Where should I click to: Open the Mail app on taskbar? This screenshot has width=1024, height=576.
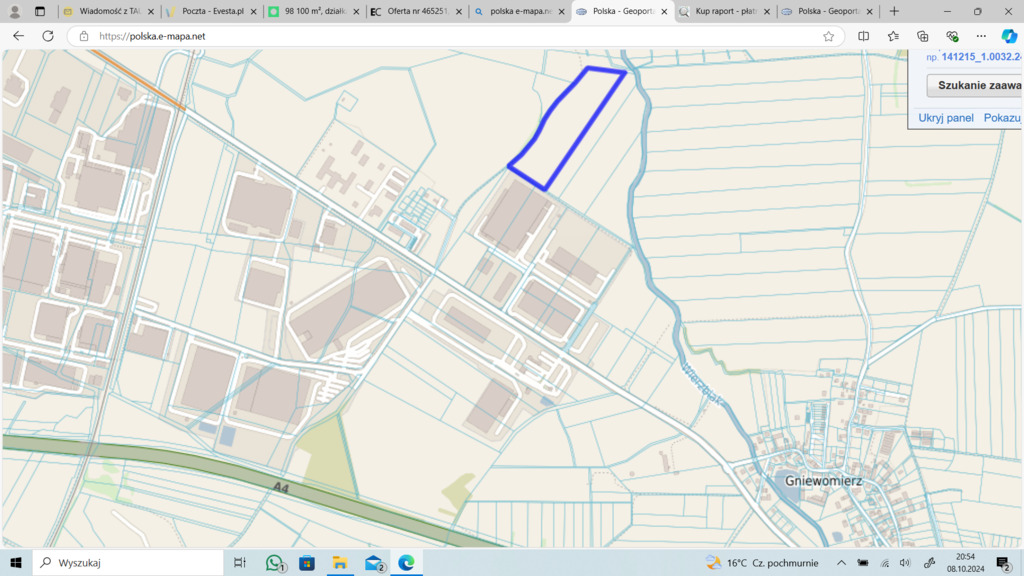coord(373,563)
